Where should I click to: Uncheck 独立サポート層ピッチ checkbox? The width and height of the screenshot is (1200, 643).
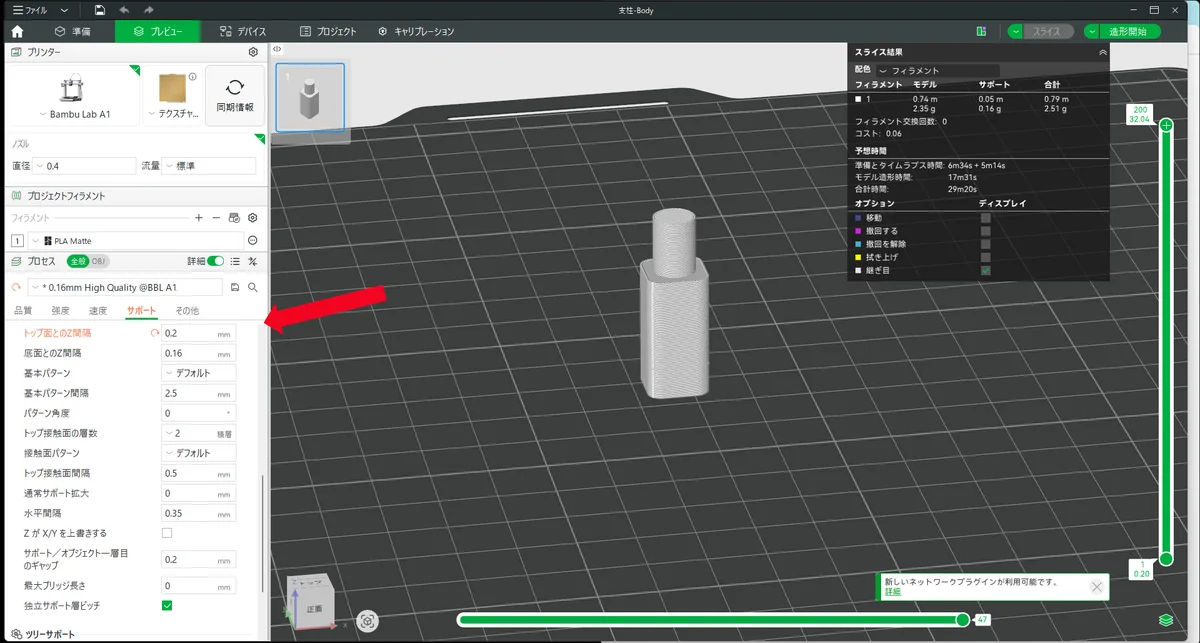click(x=167, y=606)
